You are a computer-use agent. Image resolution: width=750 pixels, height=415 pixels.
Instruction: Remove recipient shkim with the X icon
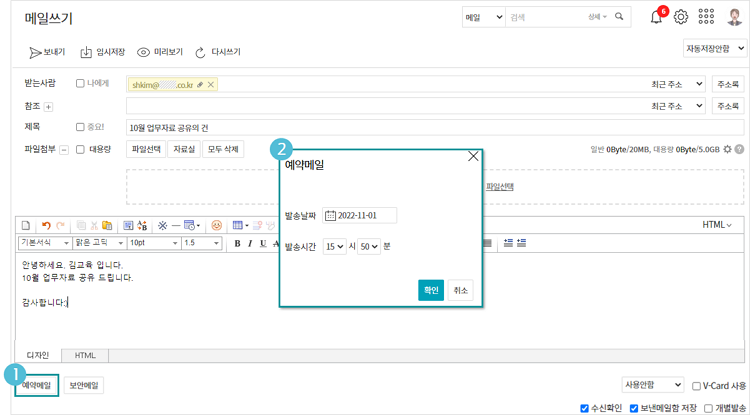(x=210, y=84)
